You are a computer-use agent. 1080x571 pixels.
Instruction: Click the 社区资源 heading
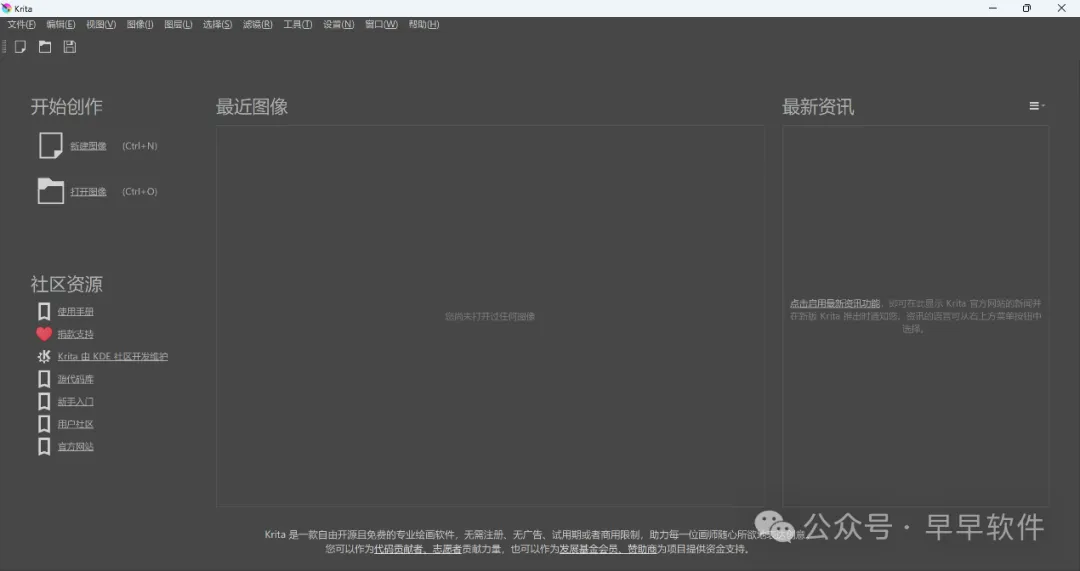[x=66, y=284]
